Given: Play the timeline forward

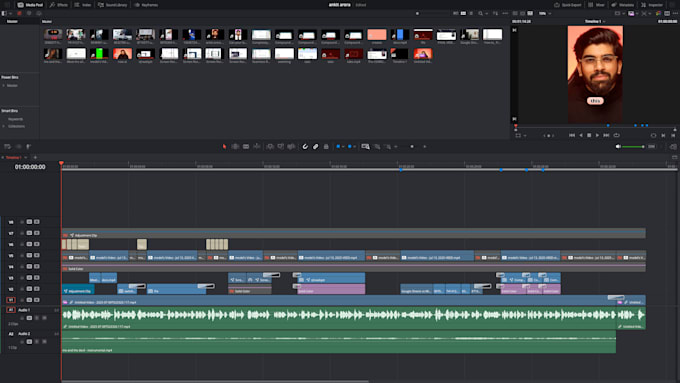Looking at the screenshot, I should tap(597, 135).
